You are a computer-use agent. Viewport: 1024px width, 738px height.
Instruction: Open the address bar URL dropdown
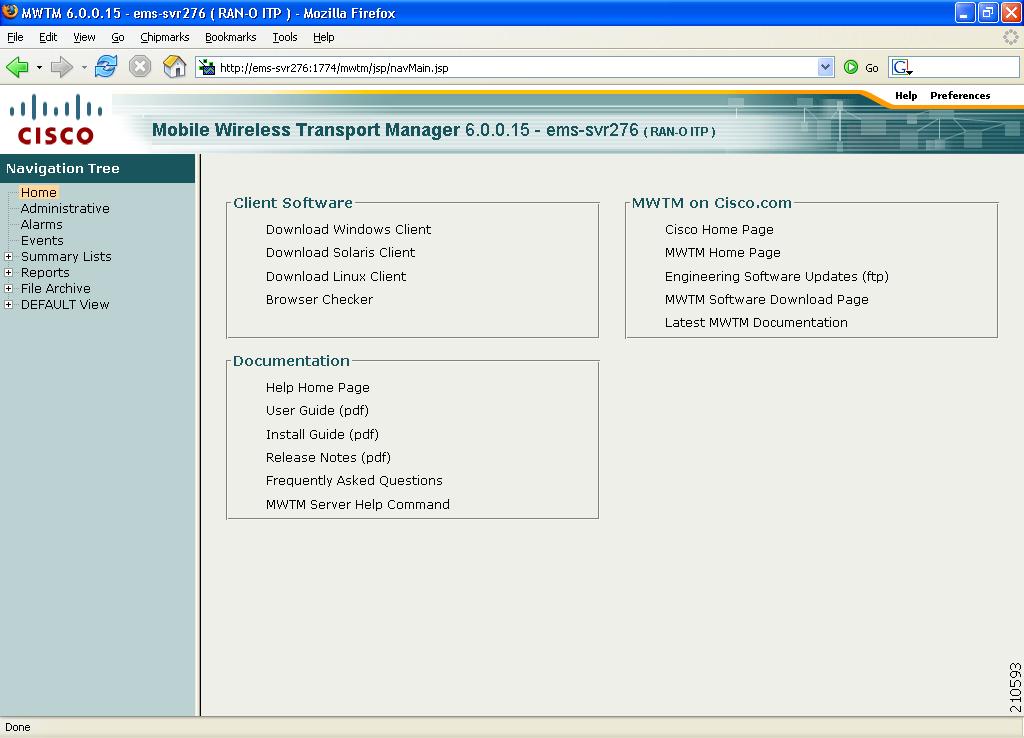[x=825, y=67]
